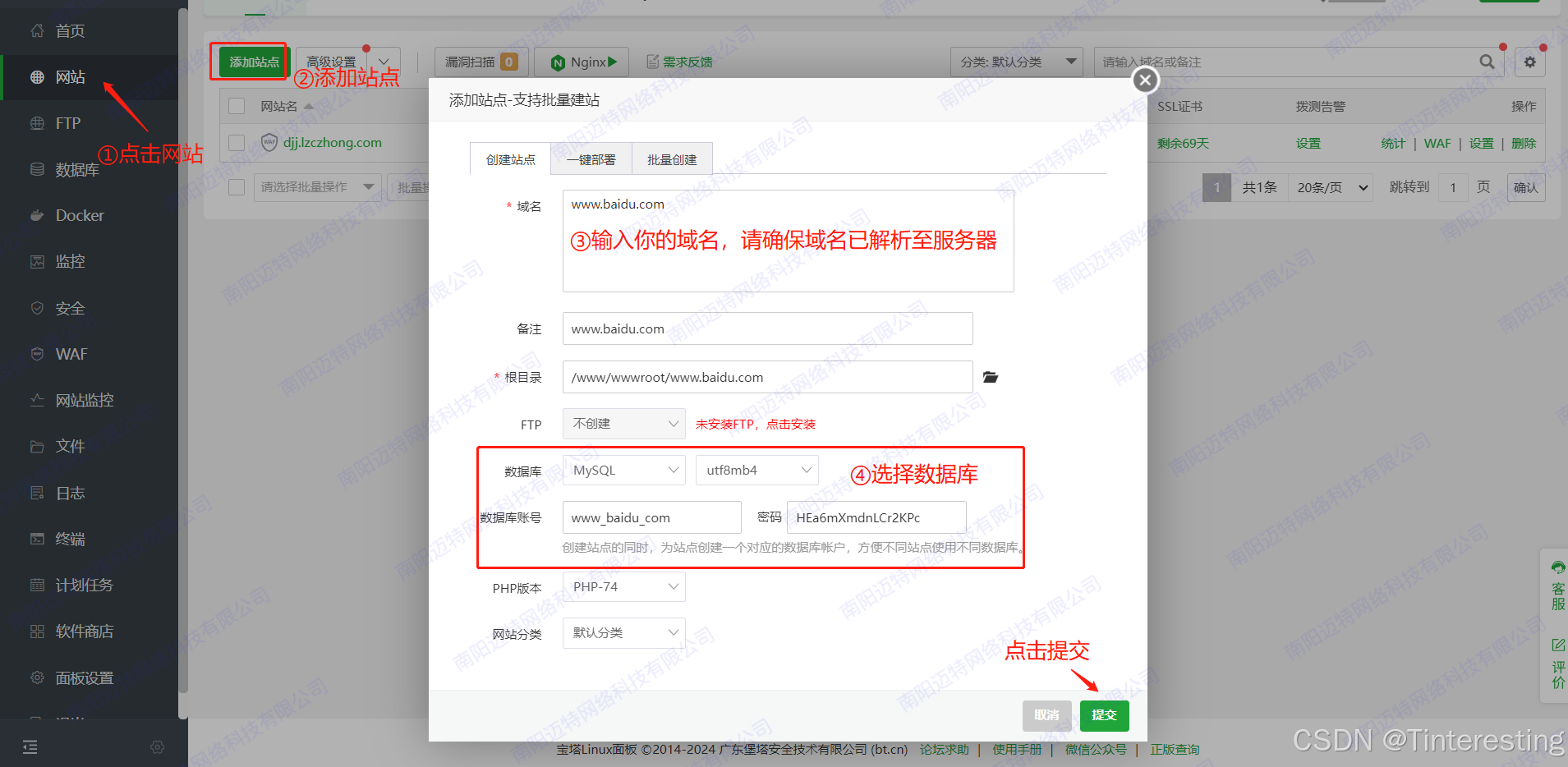Screen dimensions: 1568x767
Task: Check the checkbox for djj.lzczhong.com
Action: [x=236, y=141]
